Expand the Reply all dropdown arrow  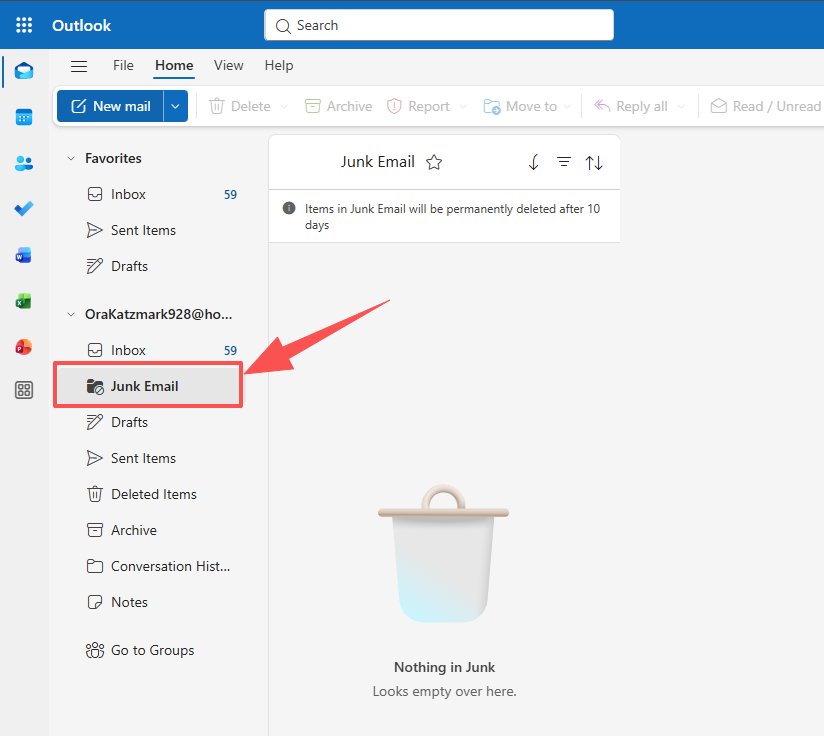[x=681, y=107]
